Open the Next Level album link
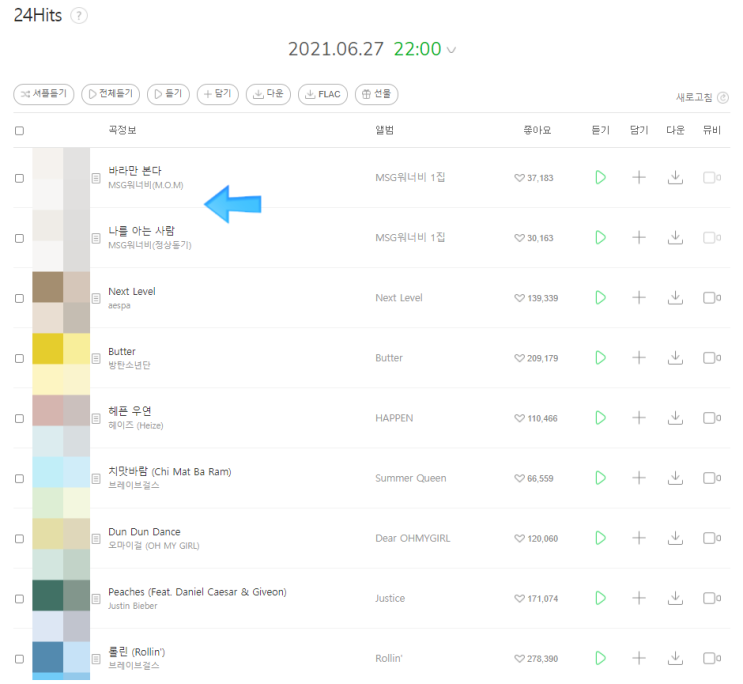The height and width of the screenshot is (684, 743). click(399, 298)
